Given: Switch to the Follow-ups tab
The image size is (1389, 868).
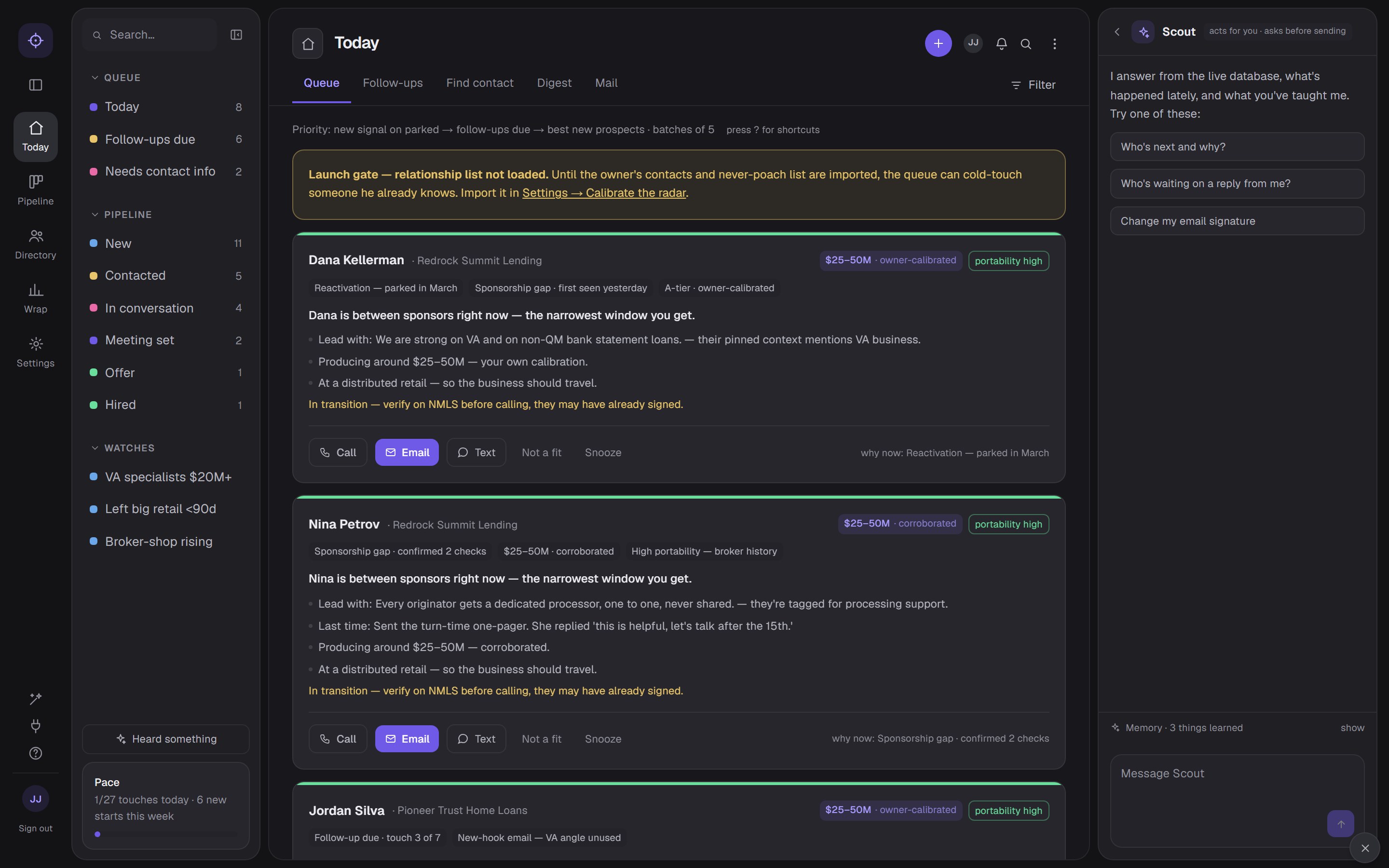Looking at the screenshot, I should 393,83.
